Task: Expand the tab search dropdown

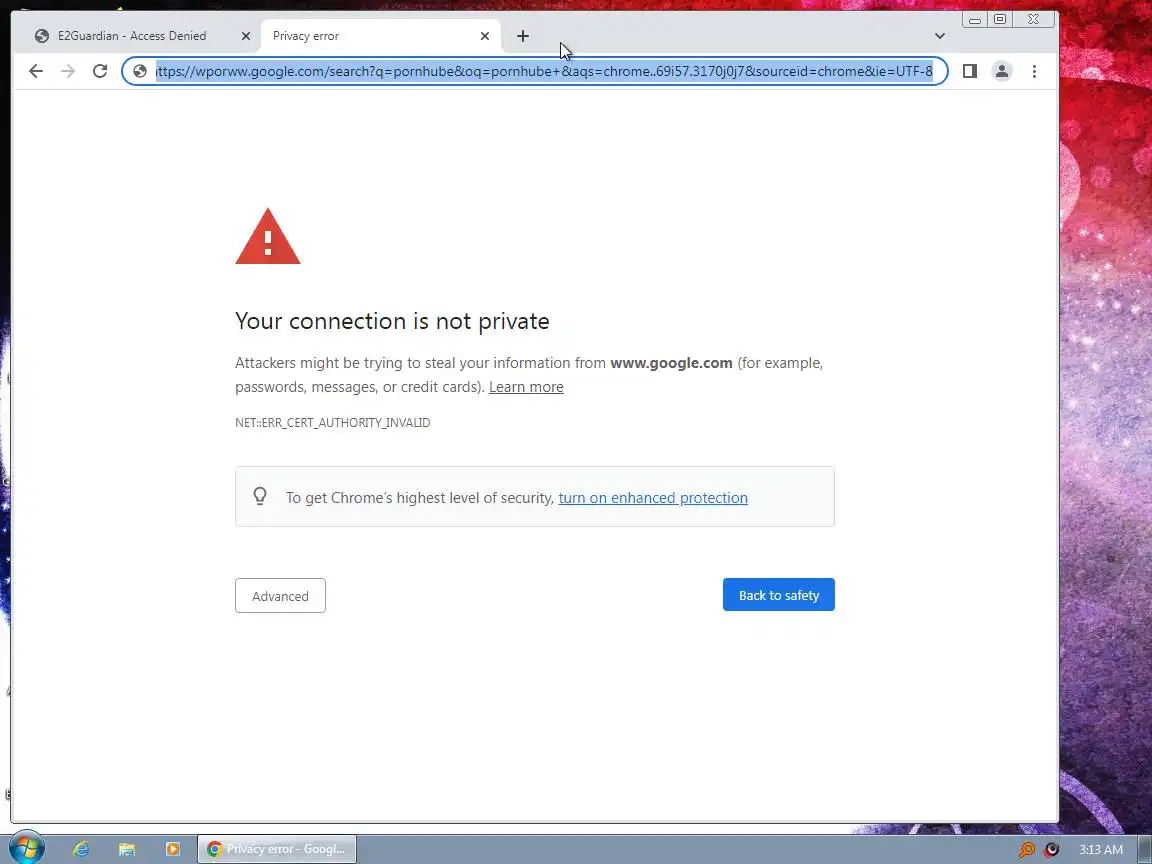Action: pos(940,36)
